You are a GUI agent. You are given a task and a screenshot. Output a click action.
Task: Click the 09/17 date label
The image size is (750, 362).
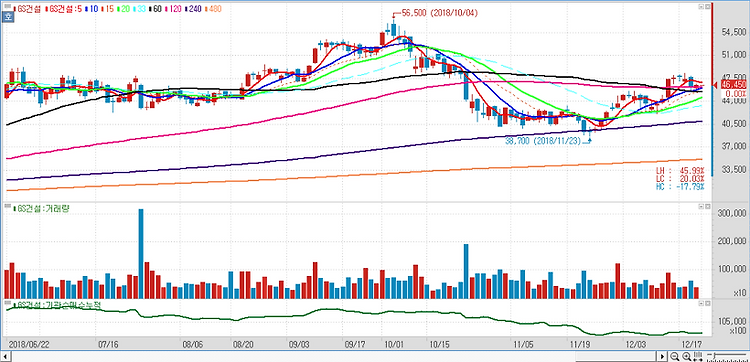355,344
